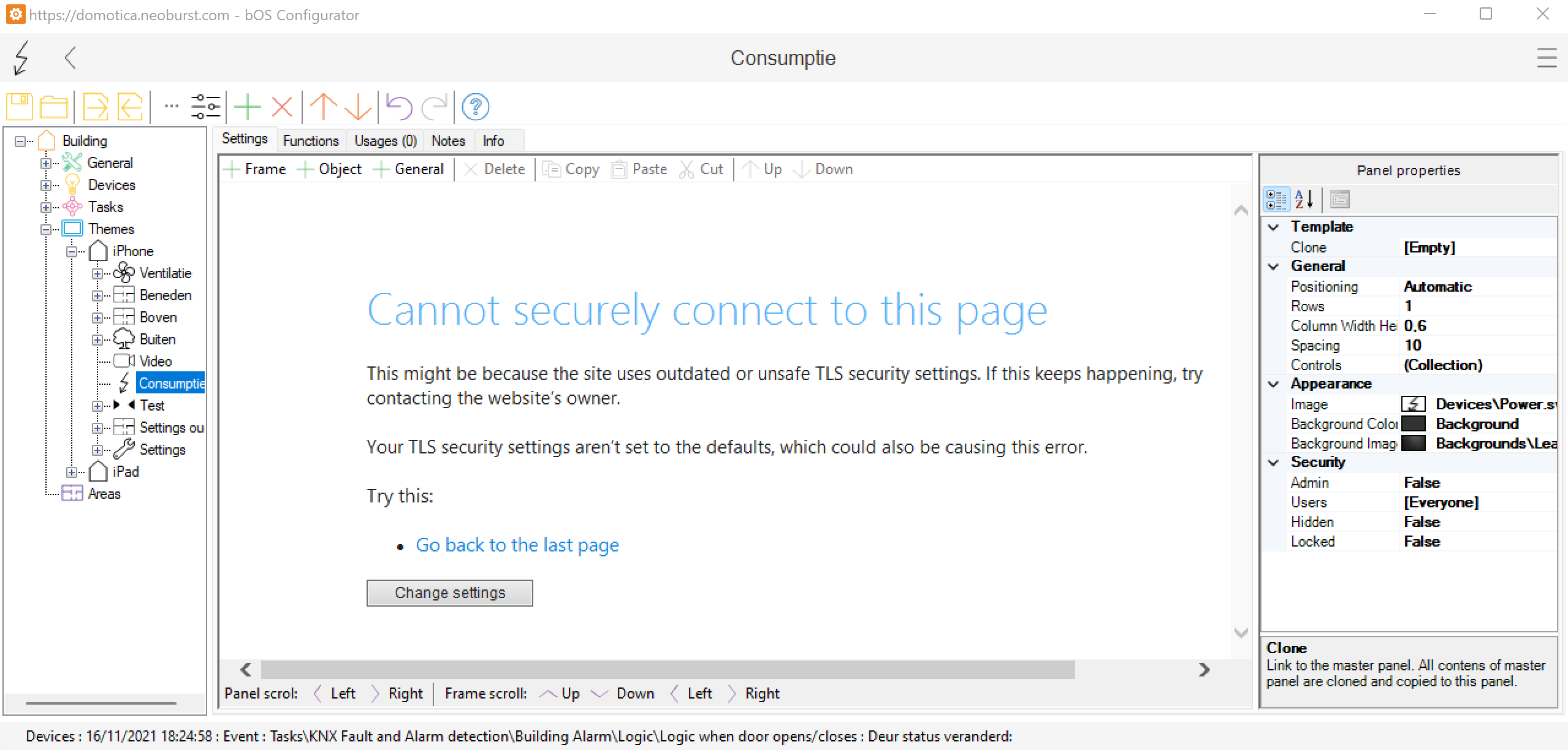
Task: Switch properties to categorized view
Action: coord(1276,199)
